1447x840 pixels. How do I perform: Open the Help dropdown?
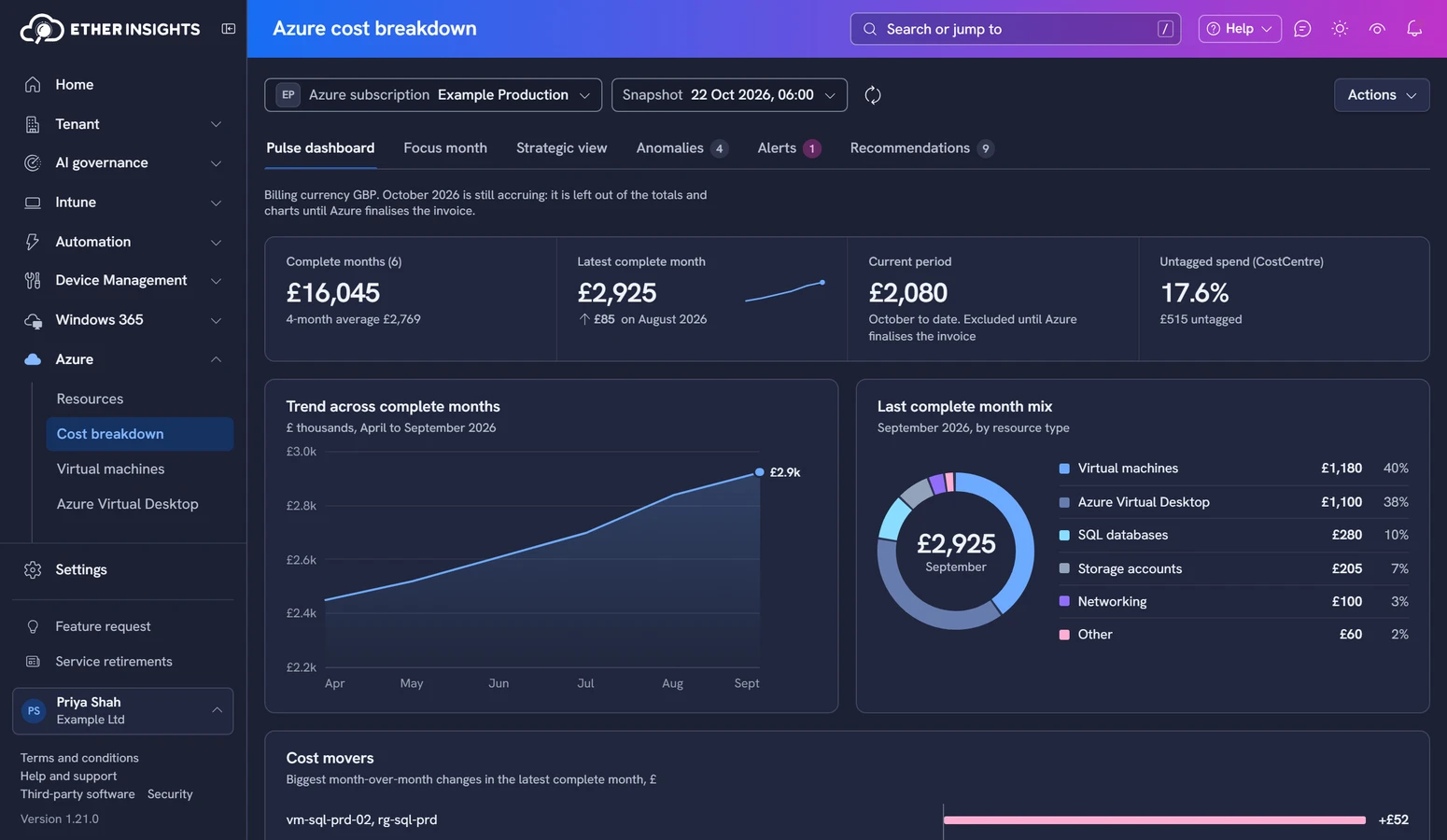[x=1240, y=29]
